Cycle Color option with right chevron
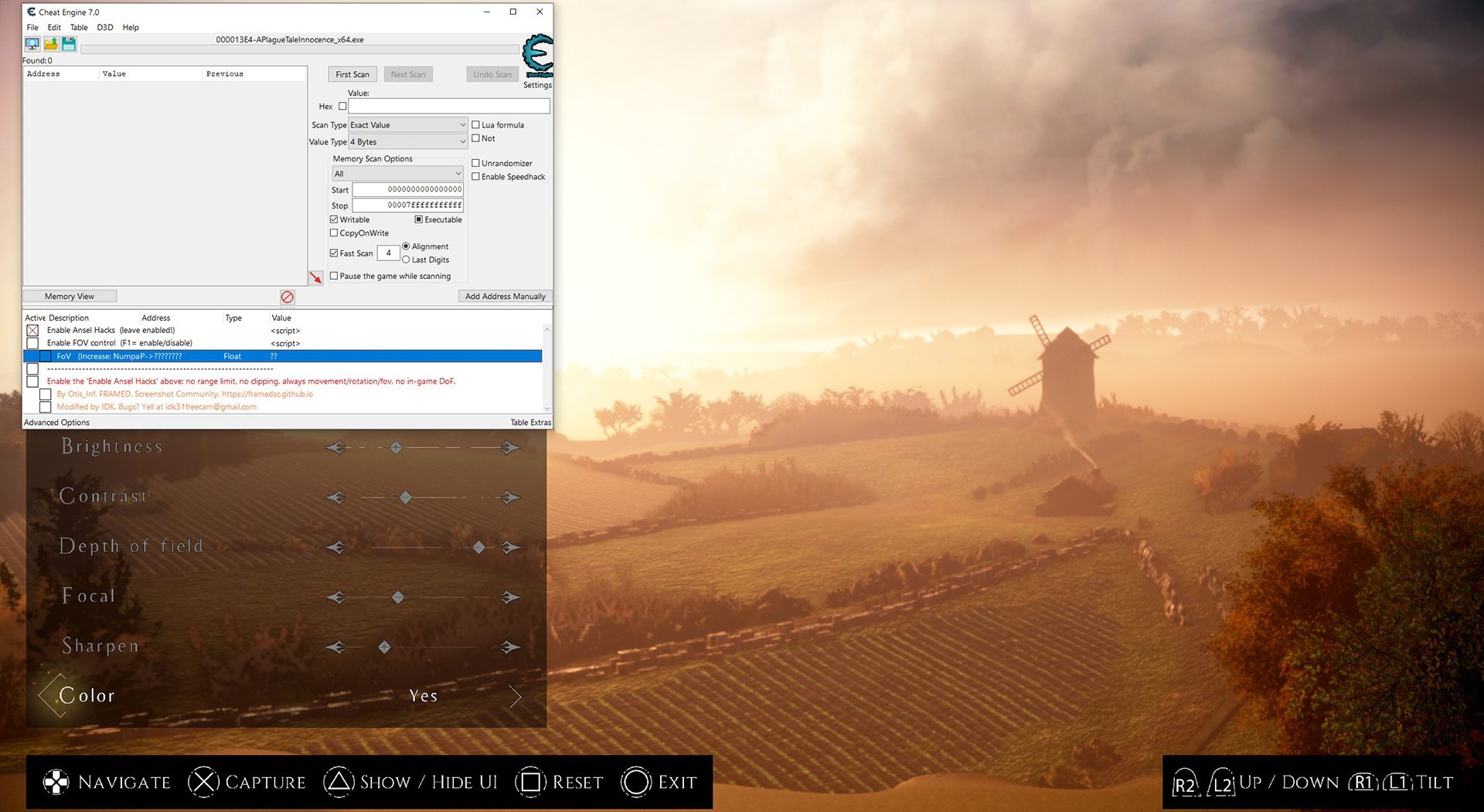This screenshot has width=1484, height=812. pyautogui.click(x=516, y=696)
